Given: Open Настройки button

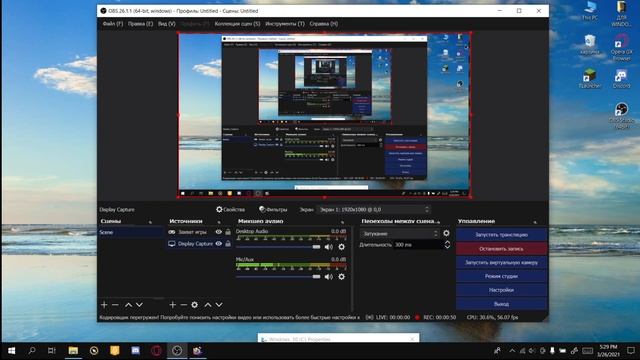Looking at the screenshot, I should [501, 290].
